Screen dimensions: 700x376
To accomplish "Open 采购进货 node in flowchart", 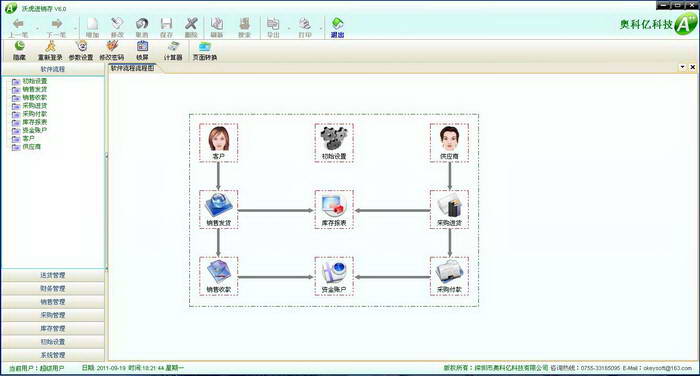I will tap(449, 209).
